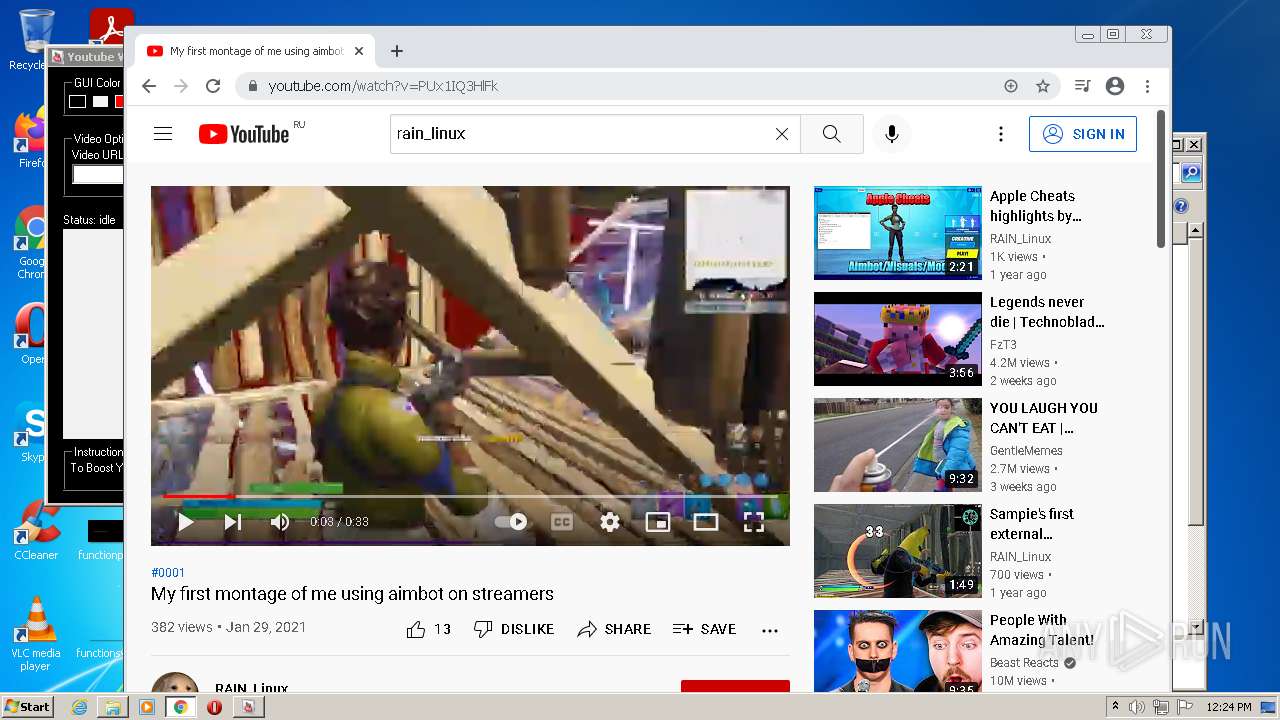The height and width of the screenshot is (720, 1280).
Task: Reload the YouTube page
Action: pyautogui.click(x=213, y=86)
